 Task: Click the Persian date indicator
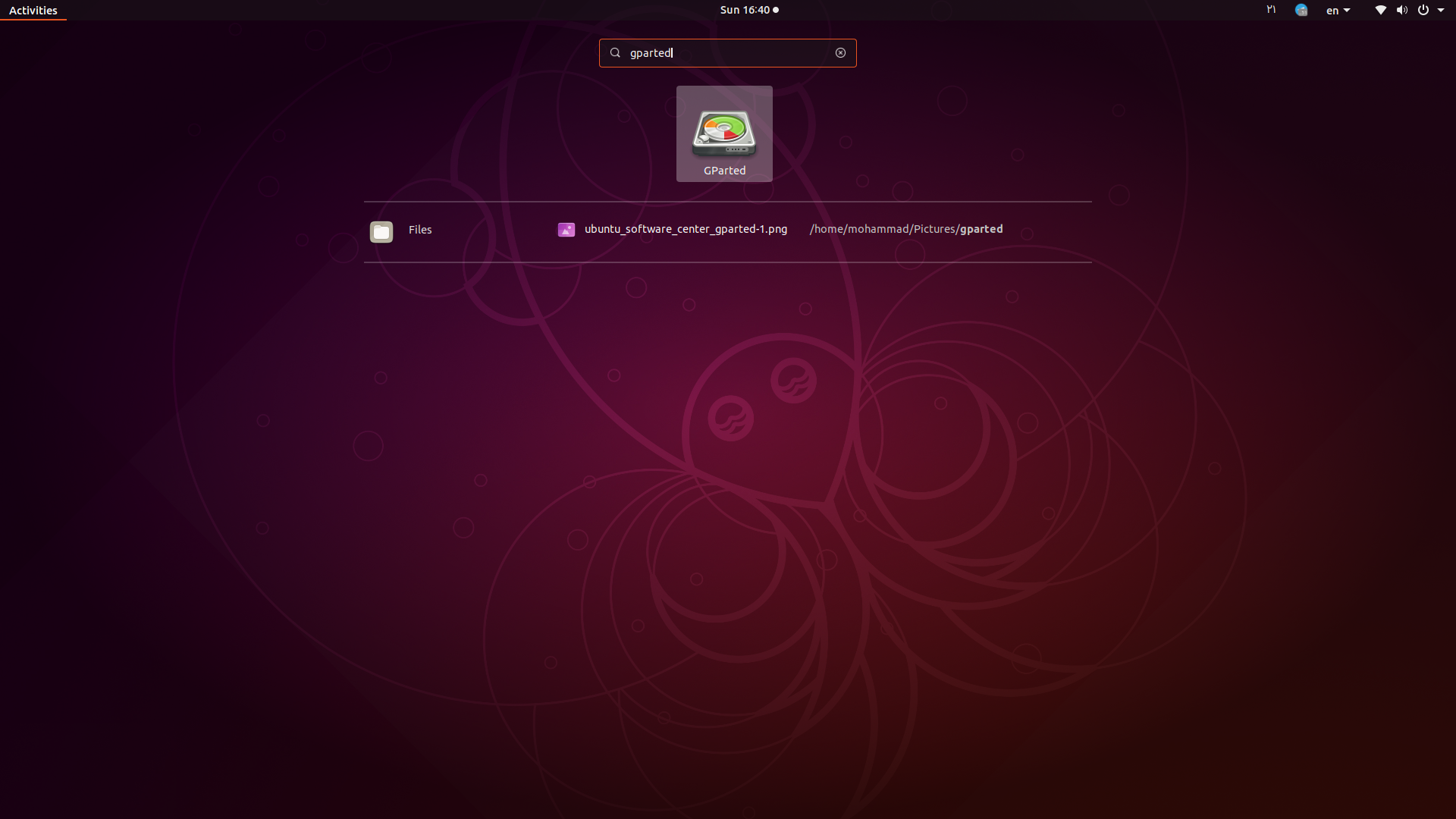[1271, 10]
